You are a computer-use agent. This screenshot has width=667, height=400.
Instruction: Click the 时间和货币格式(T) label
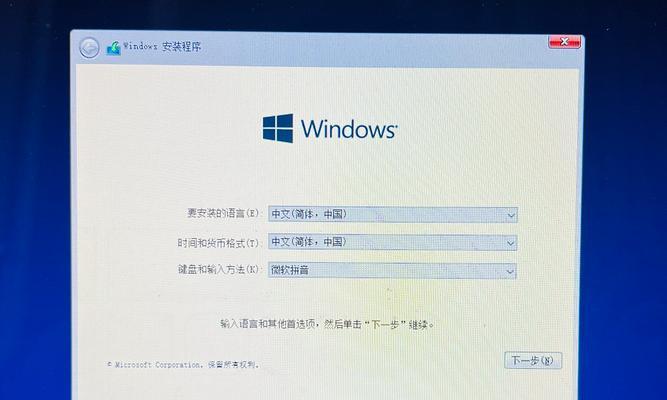tap(218, 243)
